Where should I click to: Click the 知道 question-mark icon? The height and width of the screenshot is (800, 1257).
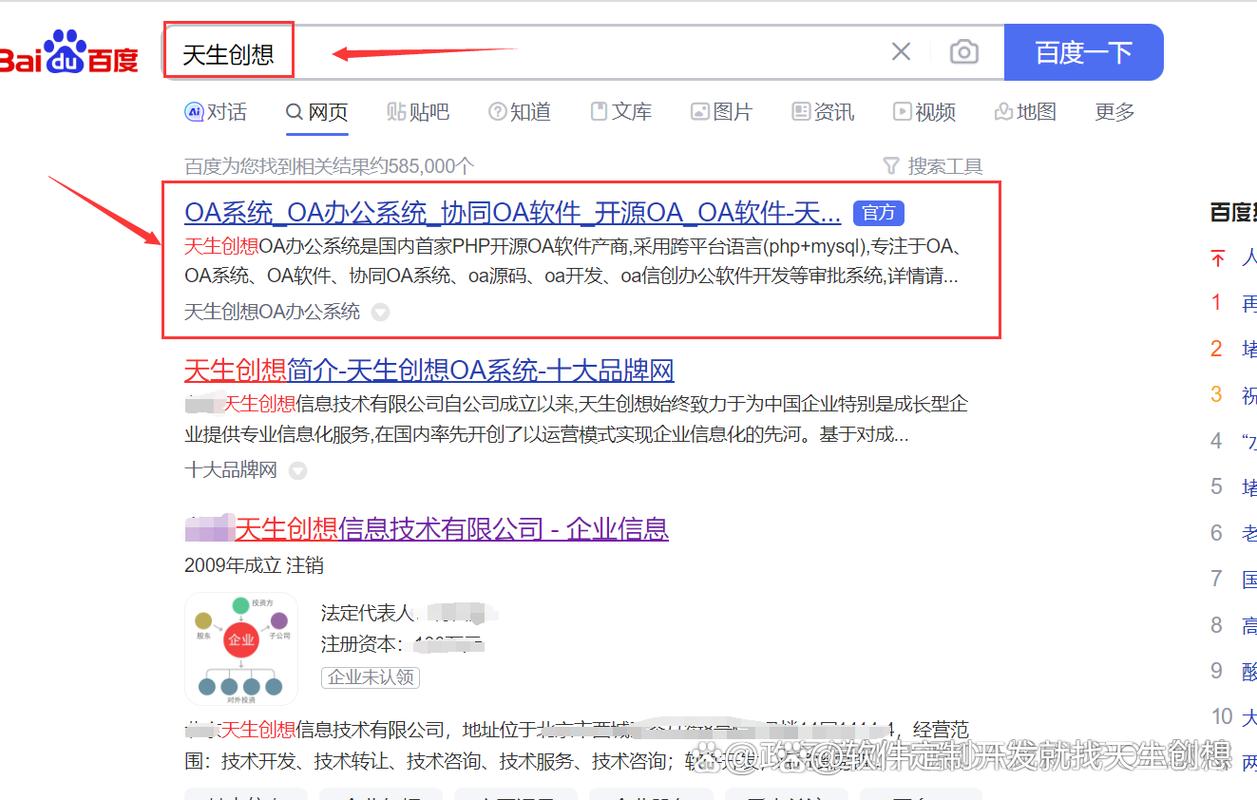click(496, 112)
